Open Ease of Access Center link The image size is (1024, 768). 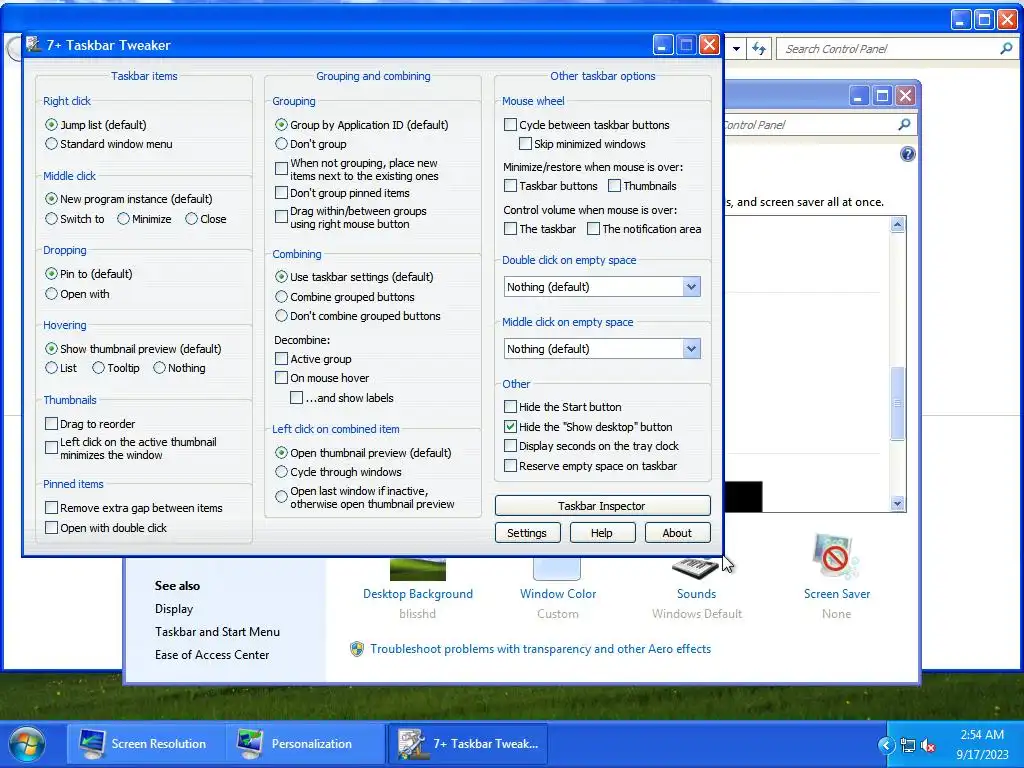(212, 654)
